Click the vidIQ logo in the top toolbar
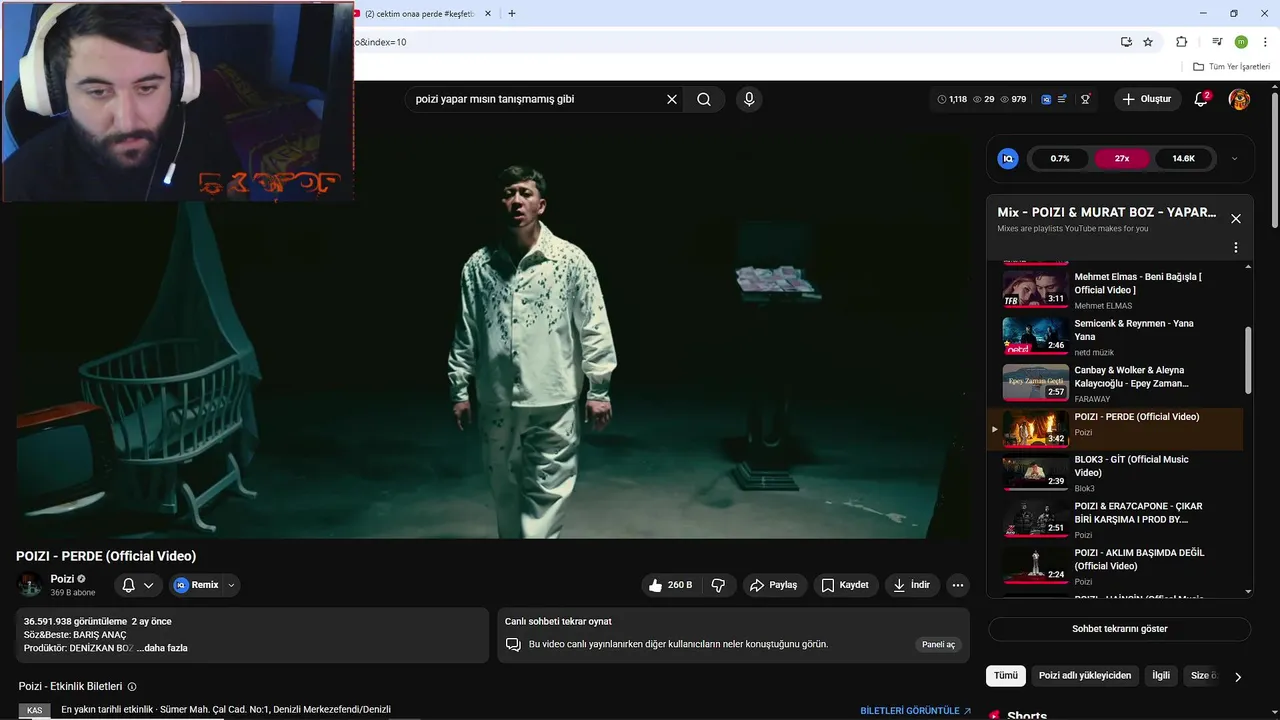The height and width of the screenshot is (720, 1280). [1046, 99]
